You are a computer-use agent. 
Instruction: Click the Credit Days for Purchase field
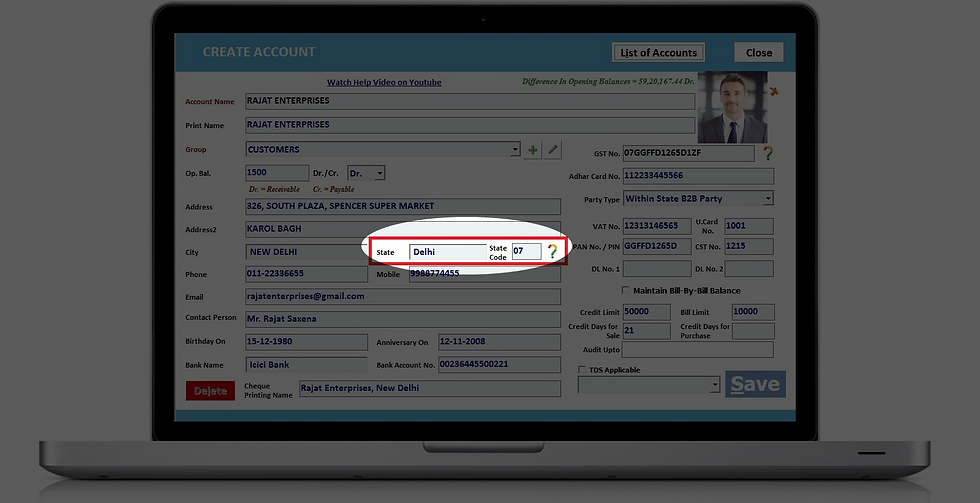pos(753,331)
